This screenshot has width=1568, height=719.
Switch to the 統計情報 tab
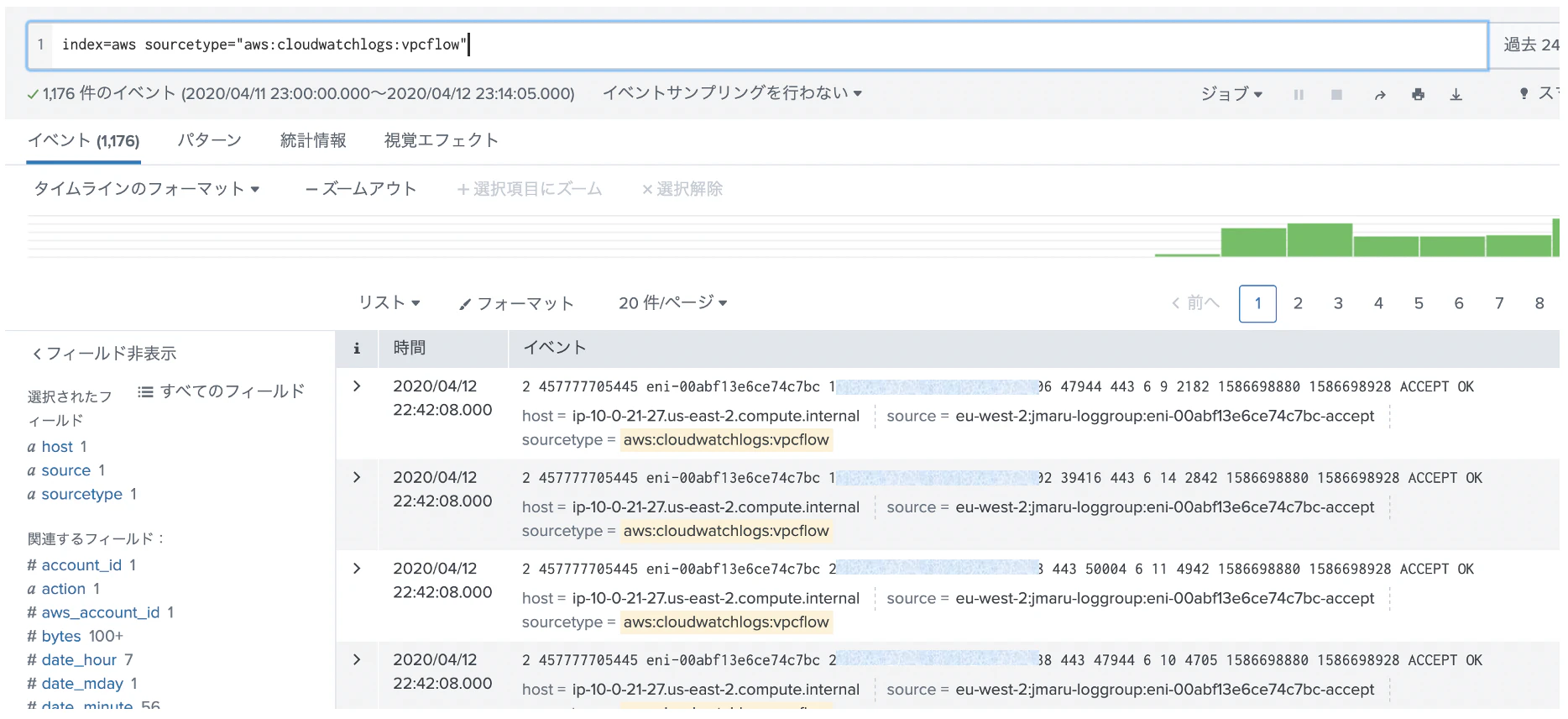click(x=313, y=140)
